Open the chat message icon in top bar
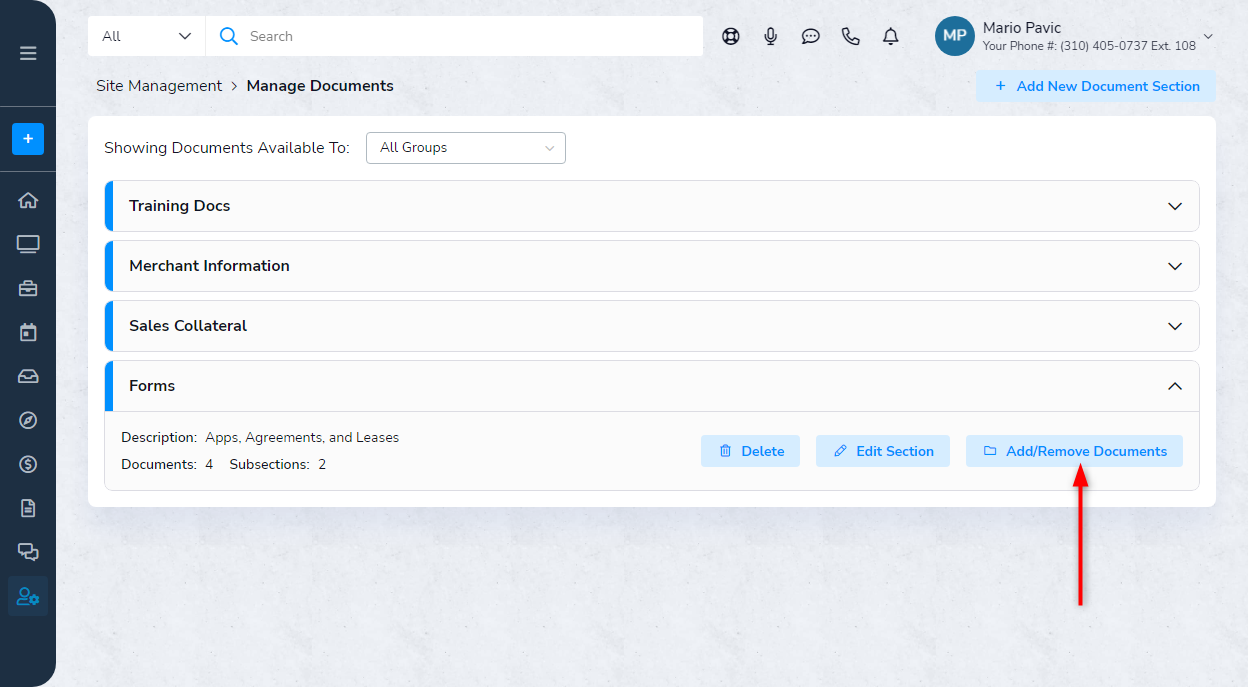The height and width of the screenshot is (687, 1248). click(811, 36)
